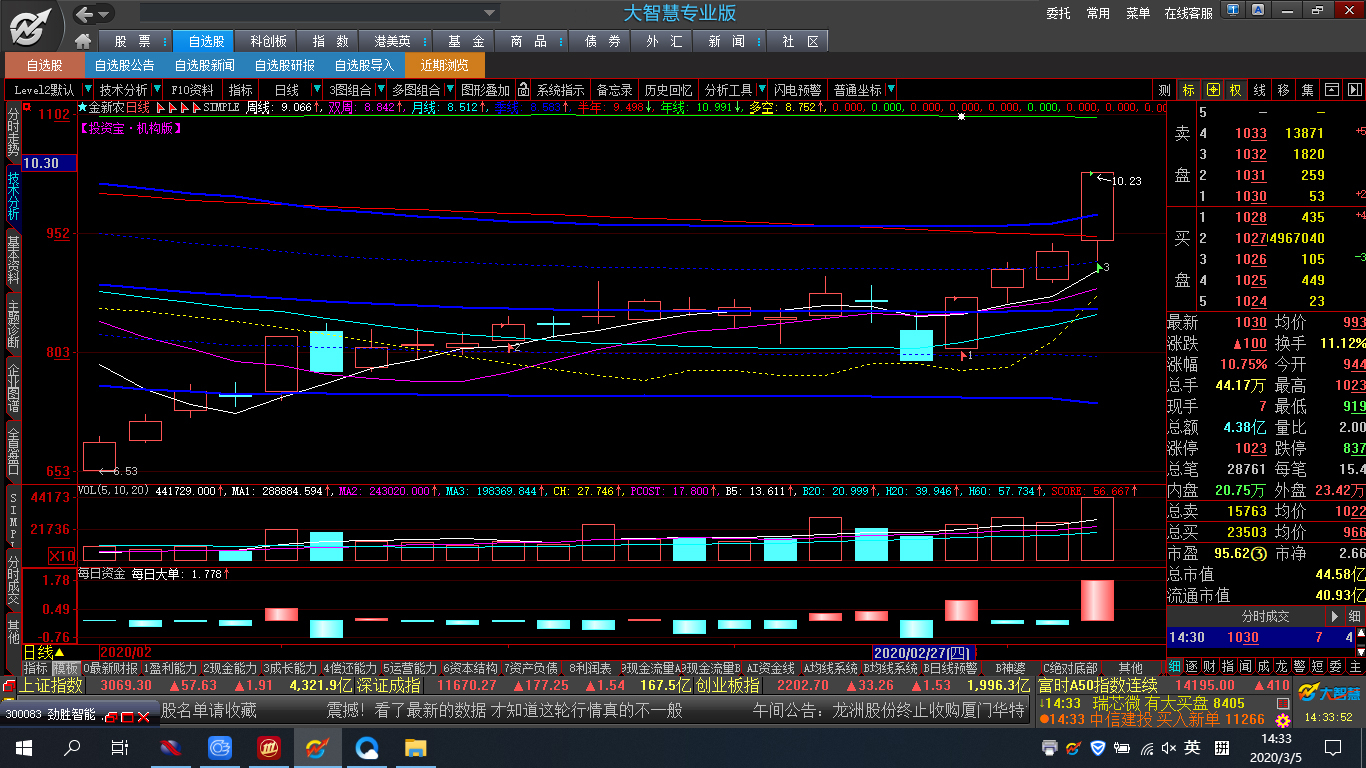This screenshot has height=768, width=1366.
Task: Toggle the 移 move button
Action: pyautogui.click(x=1284, y=90)
